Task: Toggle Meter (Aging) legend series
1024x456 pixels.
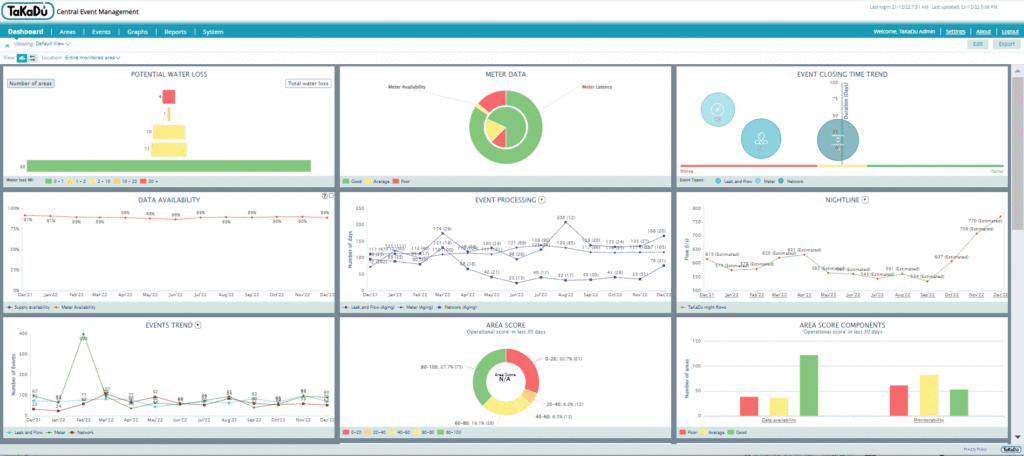Action: (417, 307)
